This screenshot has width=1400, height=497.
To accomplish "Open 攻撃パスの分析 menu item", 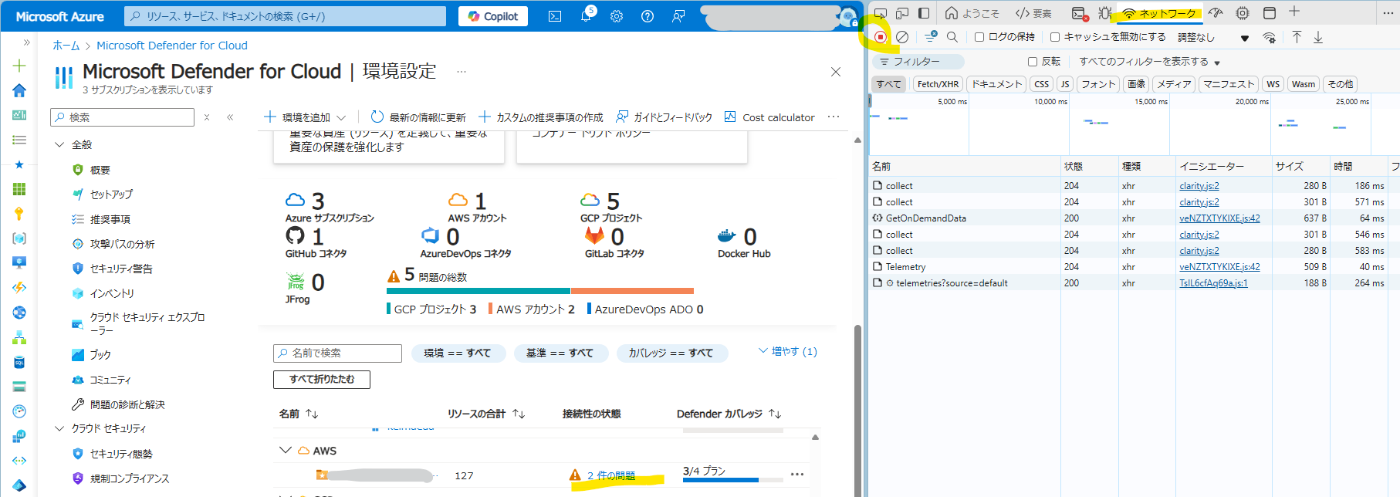I will click(x=113, y=244).
